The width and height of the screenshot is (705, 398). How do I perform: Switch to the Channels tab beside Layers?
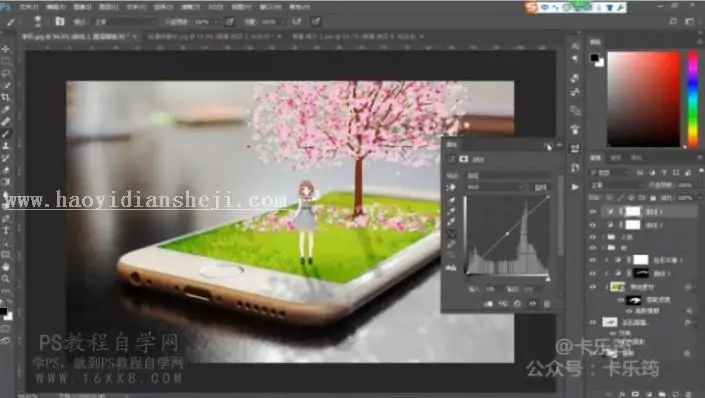tap(616, 158)
